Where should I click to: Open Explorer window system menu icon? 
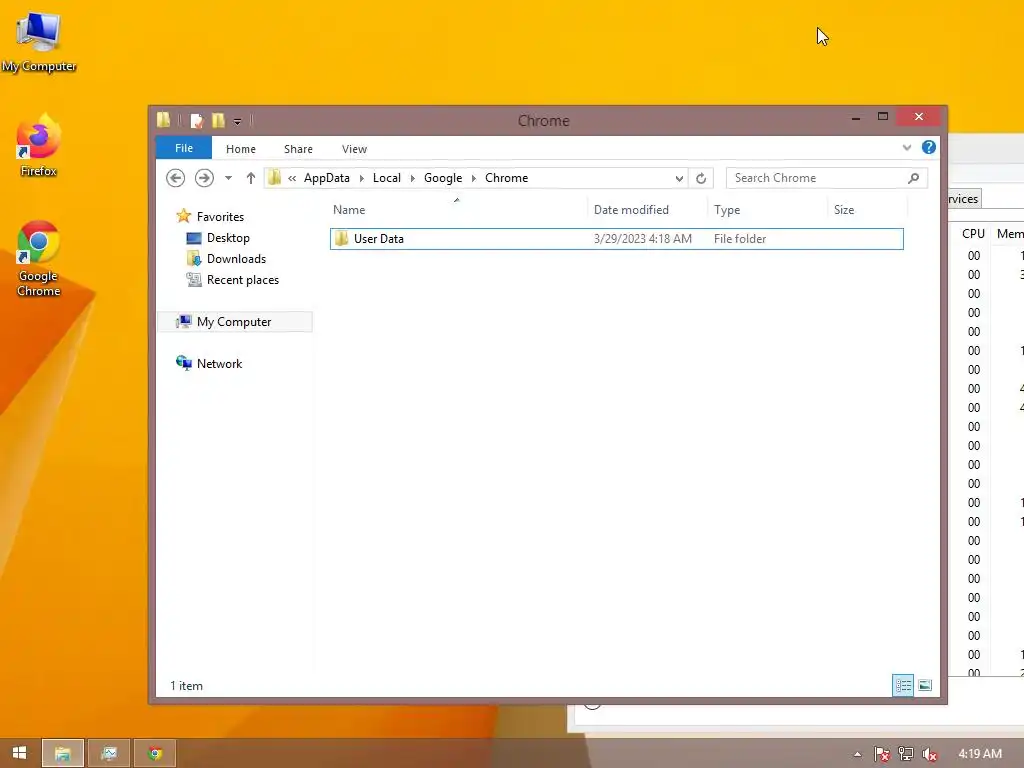pos(163,120)
